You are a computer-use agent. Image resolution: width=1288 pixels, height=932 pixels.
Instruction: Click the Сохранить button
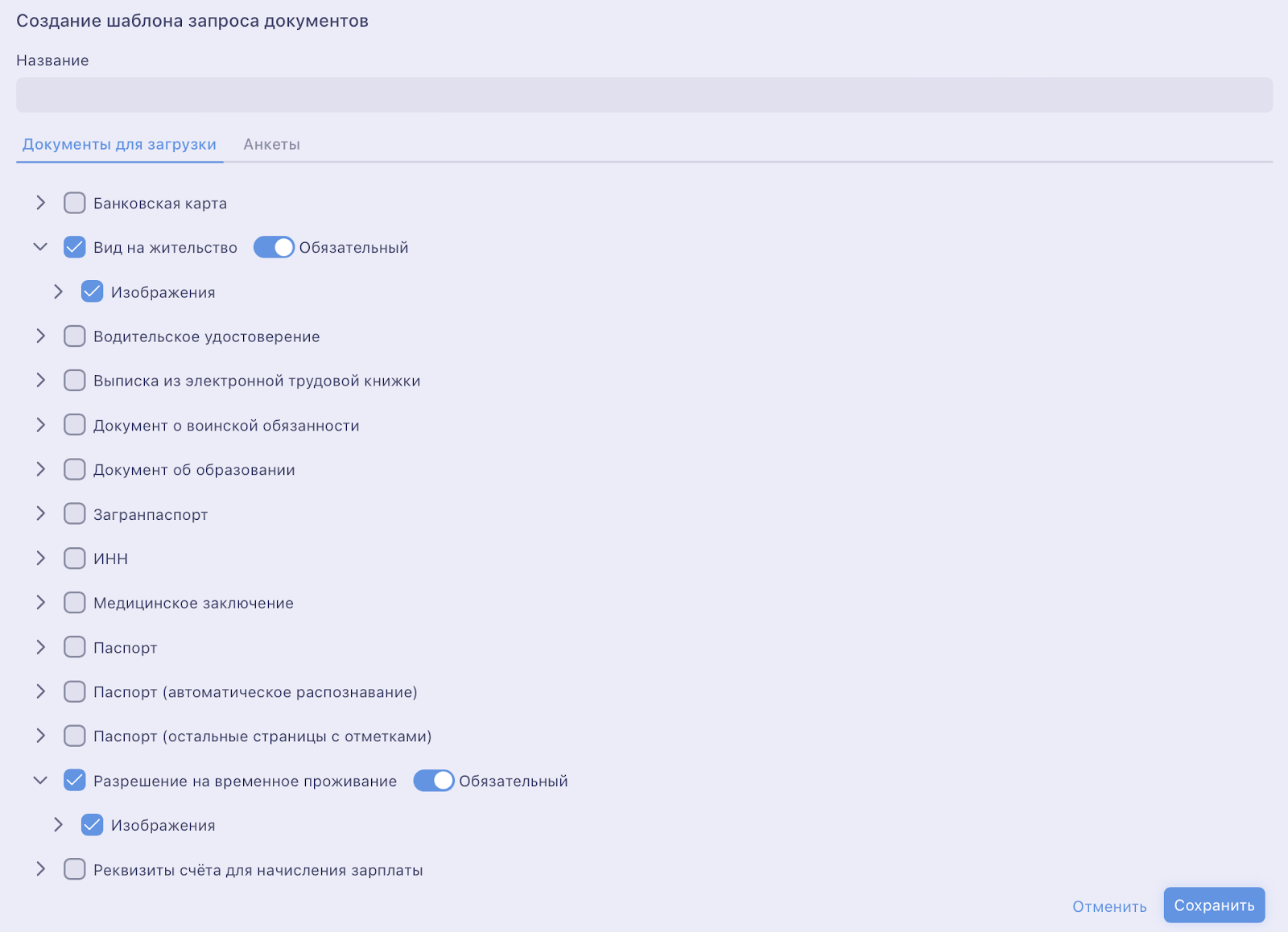pos(1214,905)
